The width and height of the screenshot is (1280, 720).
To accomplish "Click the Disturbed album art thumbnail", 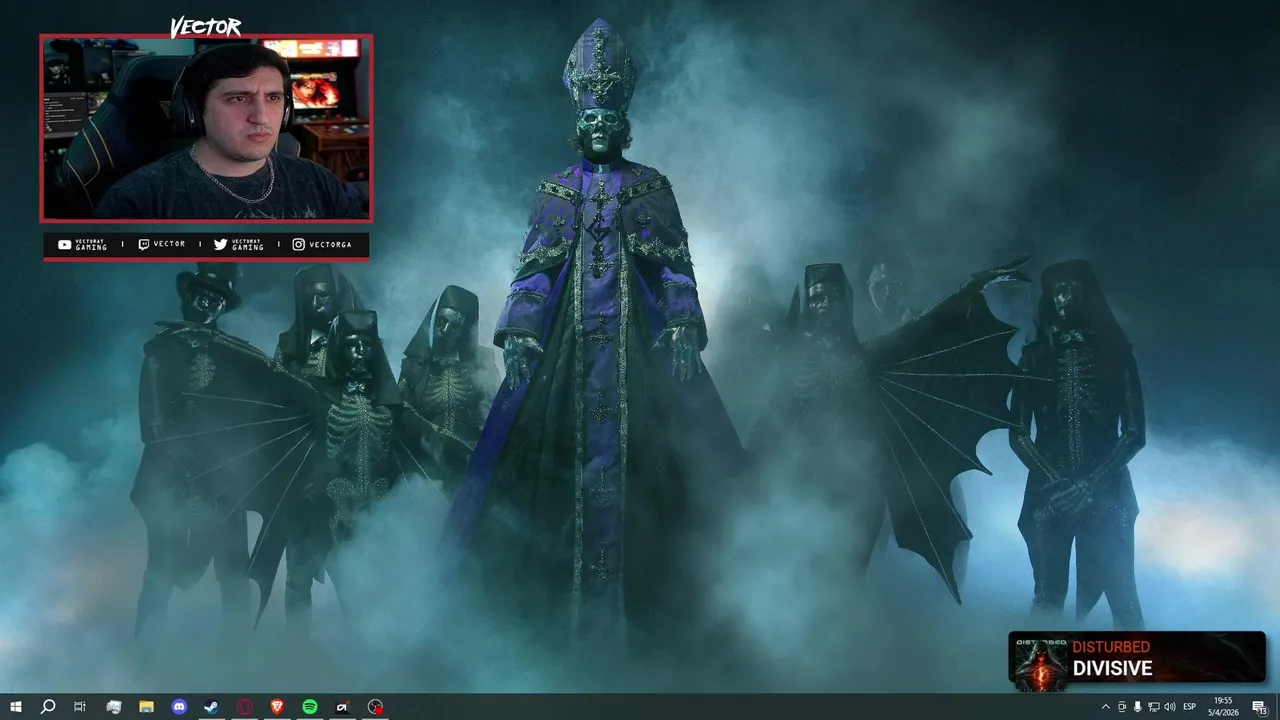I will coord(1040,663).
